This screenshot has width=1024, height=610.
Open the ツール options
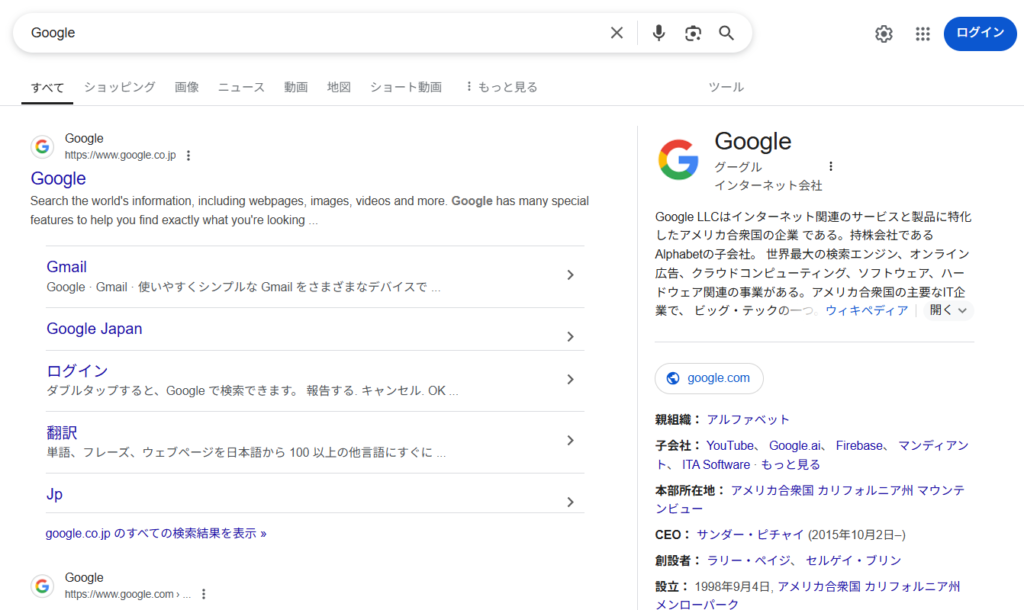tap(726, 87)
